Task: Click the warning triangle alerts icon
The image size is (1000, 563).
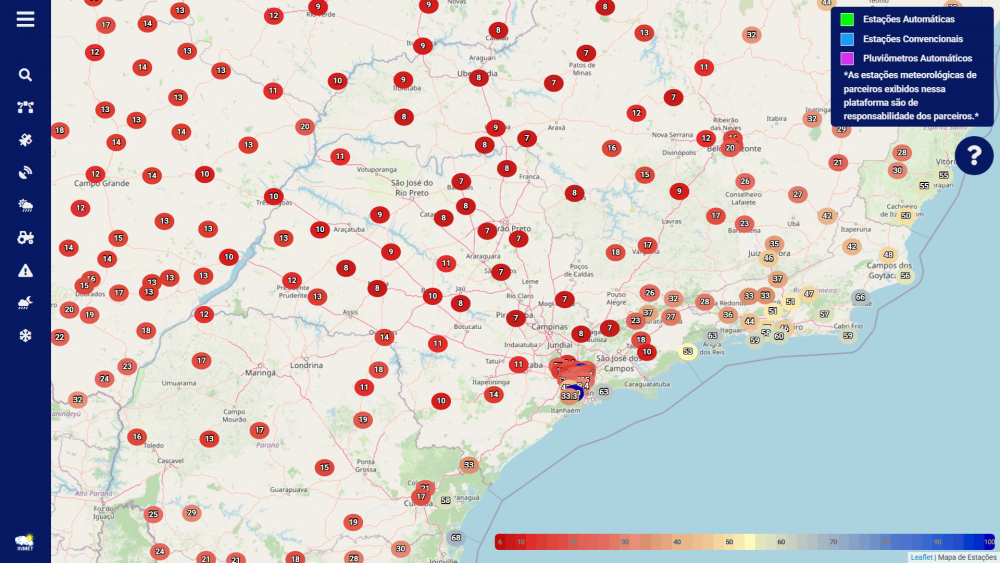Action: coord(25,271)
